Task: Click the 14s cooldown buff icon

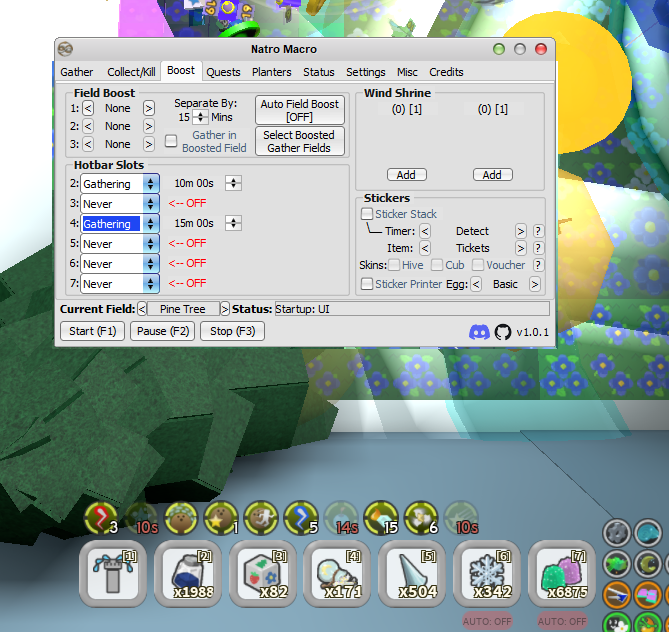Action: 341,518
